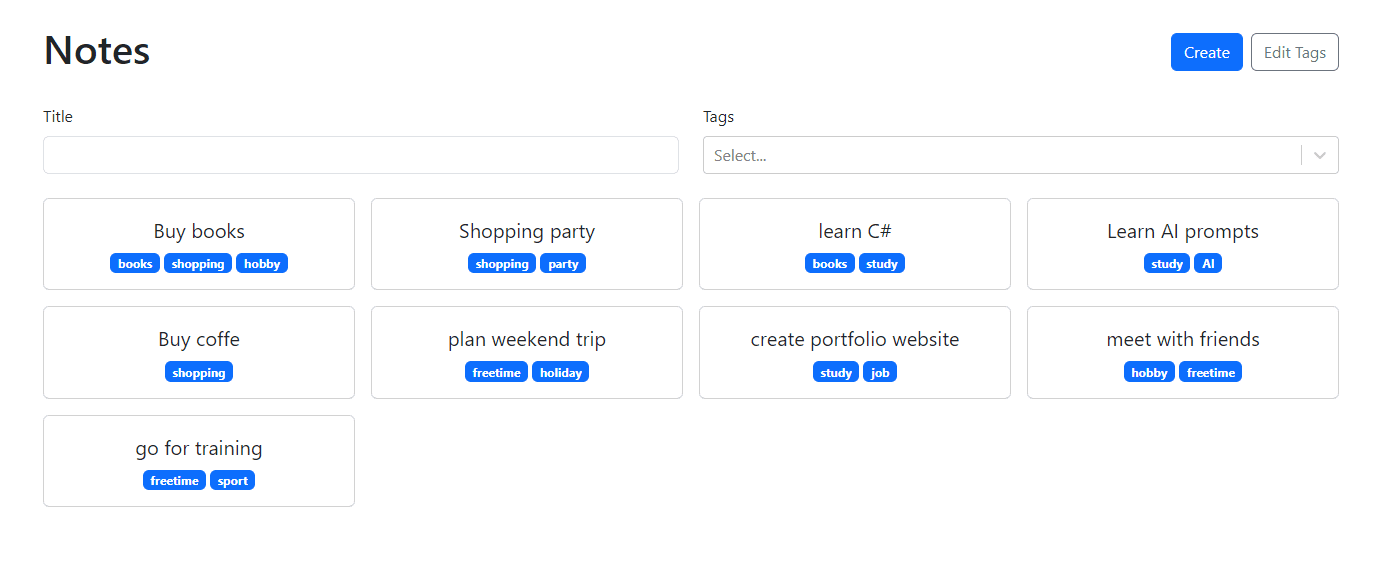Click the party tag badge

(x=563, y=264)
